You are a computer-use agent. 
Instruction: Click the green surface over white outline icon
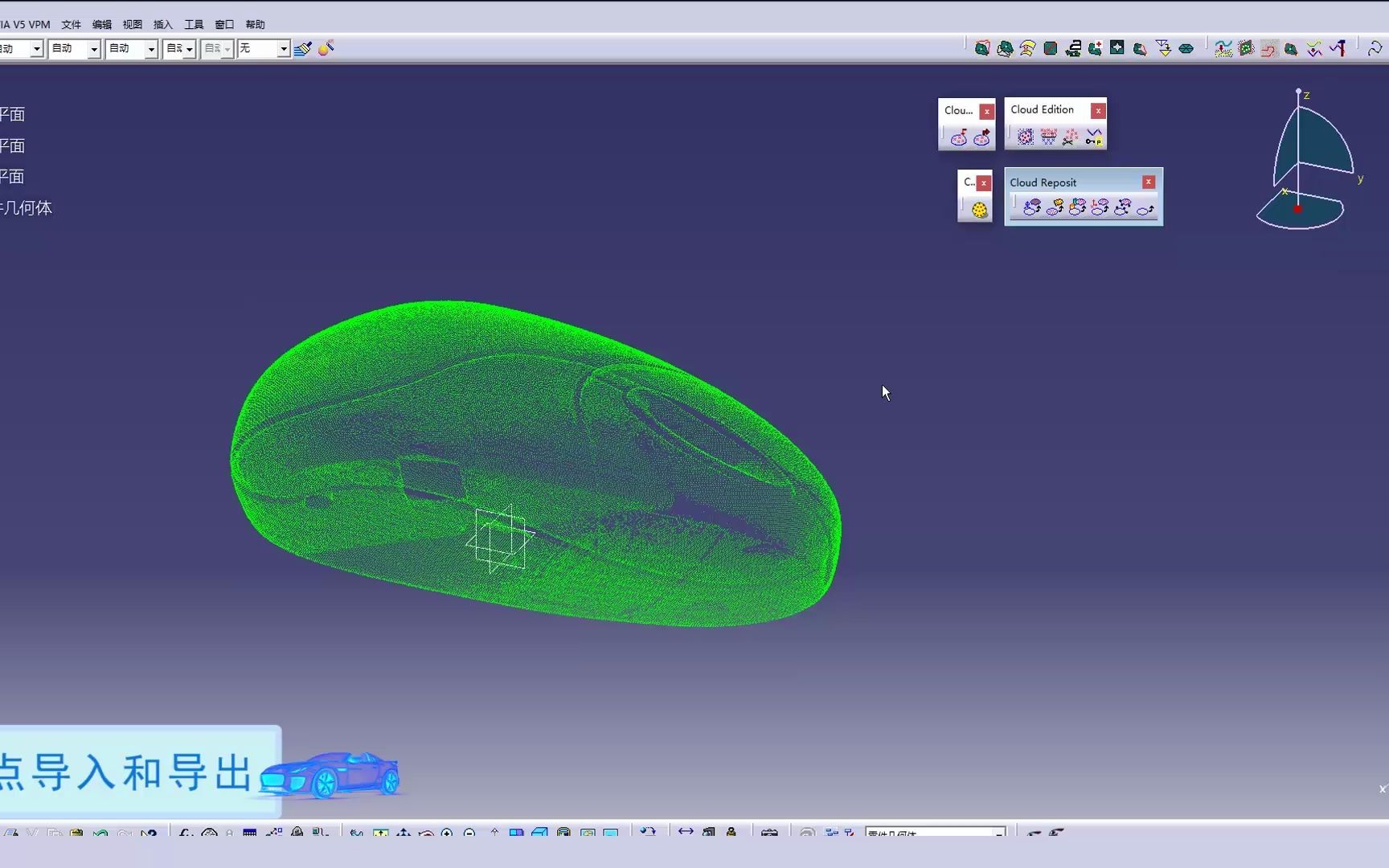pos(1005,49)
